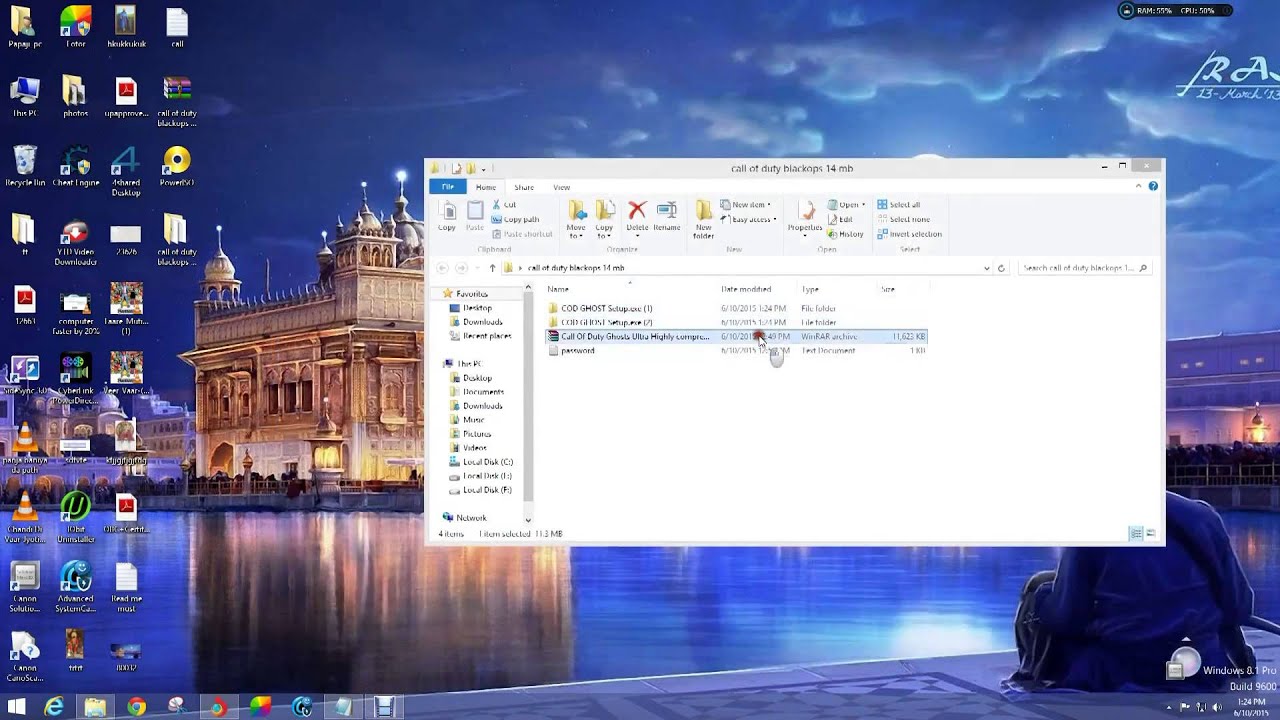
Task: Click navigation pane scrollbar down arrow
Action: (528, 520)
